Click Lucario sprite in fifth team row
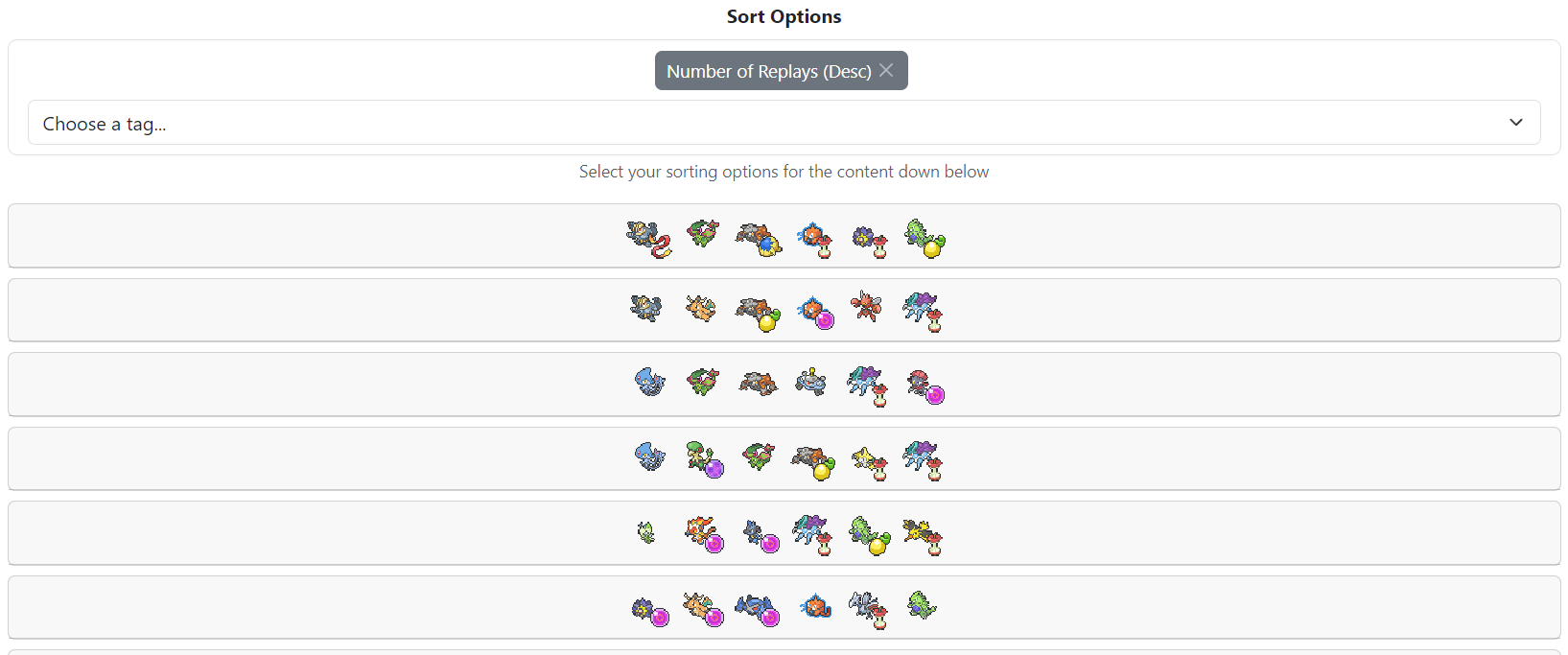The width and height of the screenshot is (1568, 655). tap(761, 536)
